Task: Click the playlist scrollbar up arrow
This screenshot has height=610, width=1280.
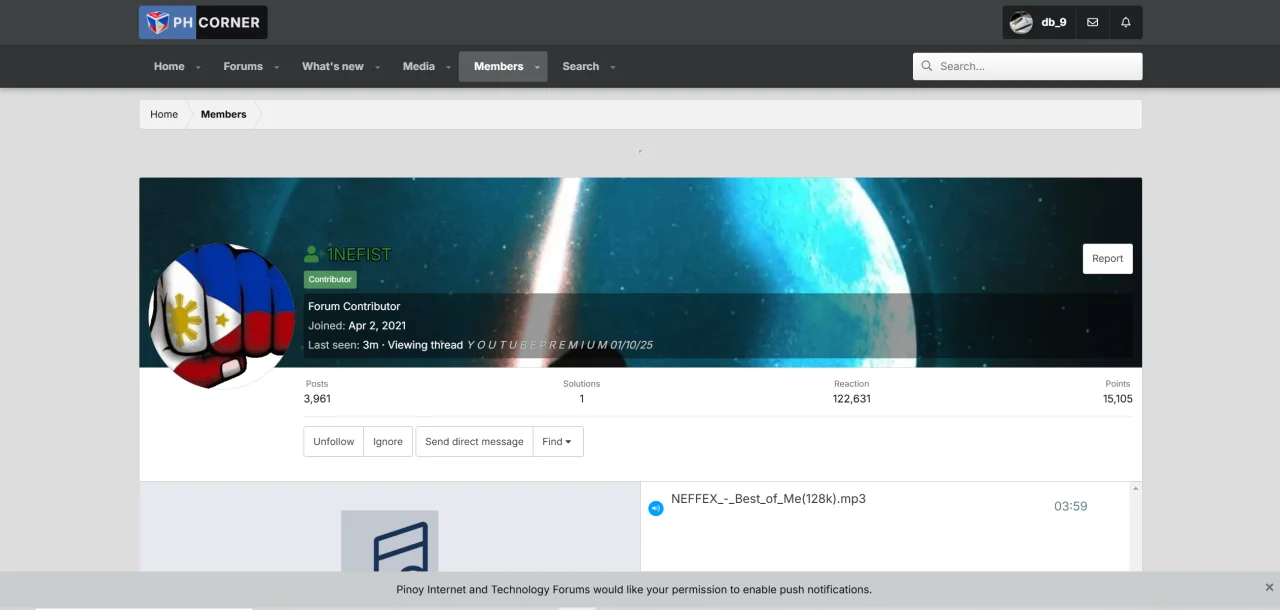Action: [x=1135, y=489]
